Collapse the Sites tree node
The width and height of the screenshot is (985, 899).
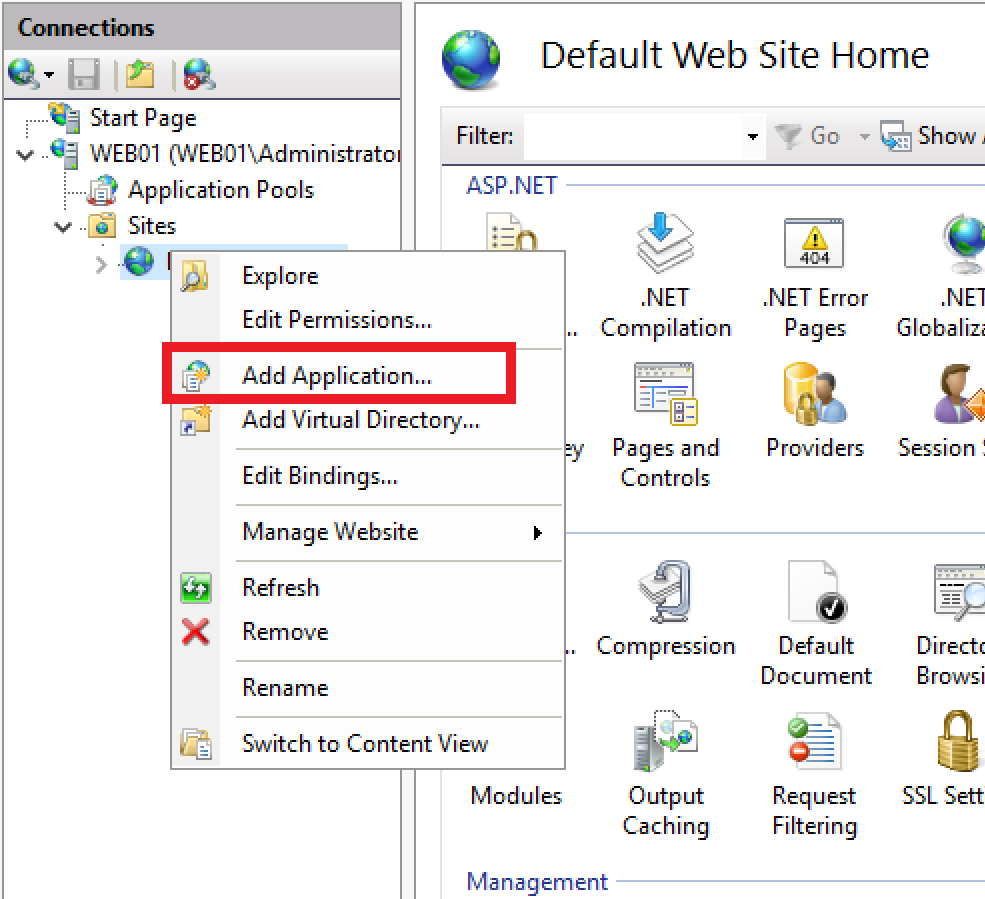tap(62, 227)
